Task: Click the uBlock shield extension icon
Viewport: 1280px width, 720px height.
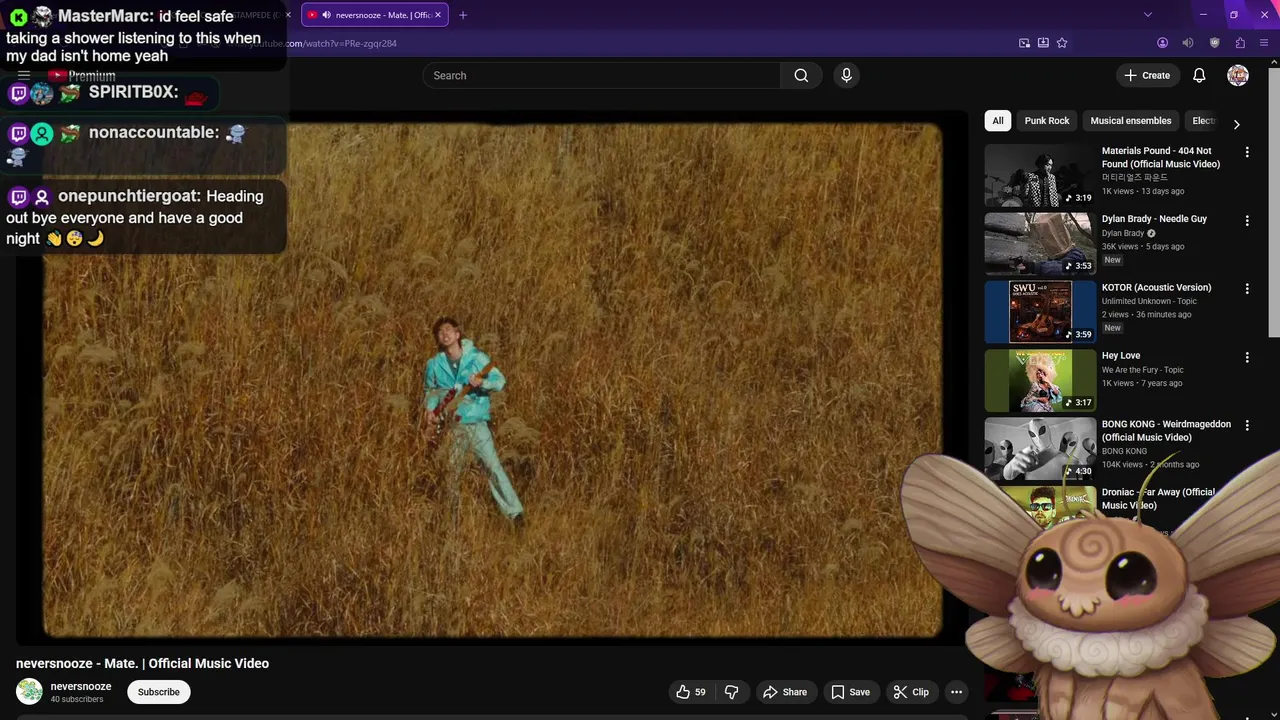Action: pyautogui.click(x=1214, y=43)
